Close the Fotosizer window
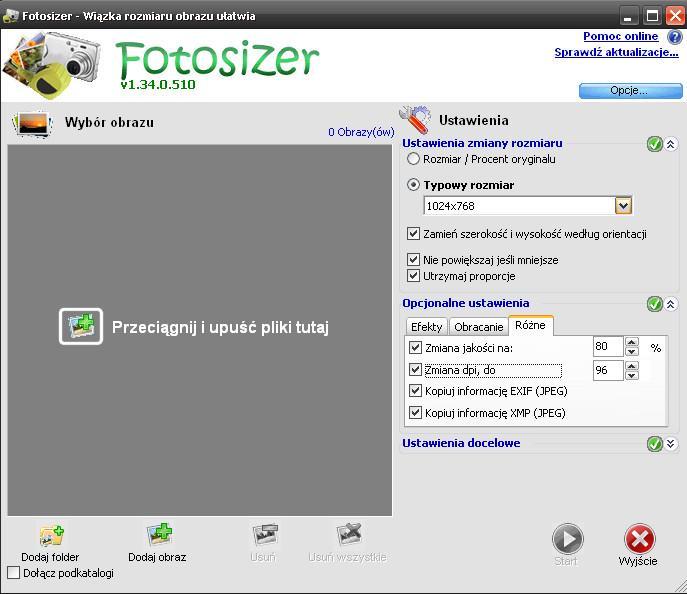687x594 pixels. click(675, 16)
